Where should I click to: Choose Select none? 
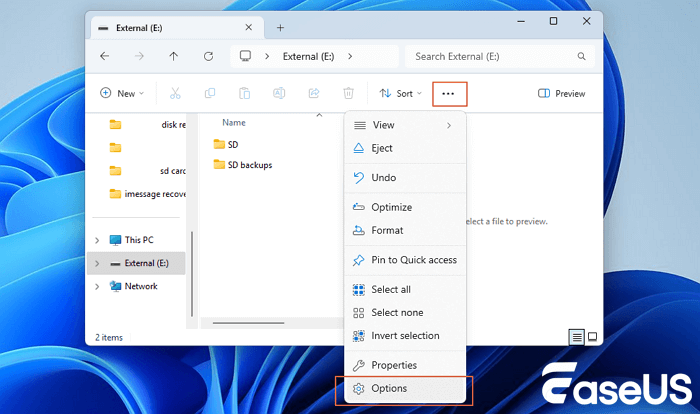coord(405,313)
